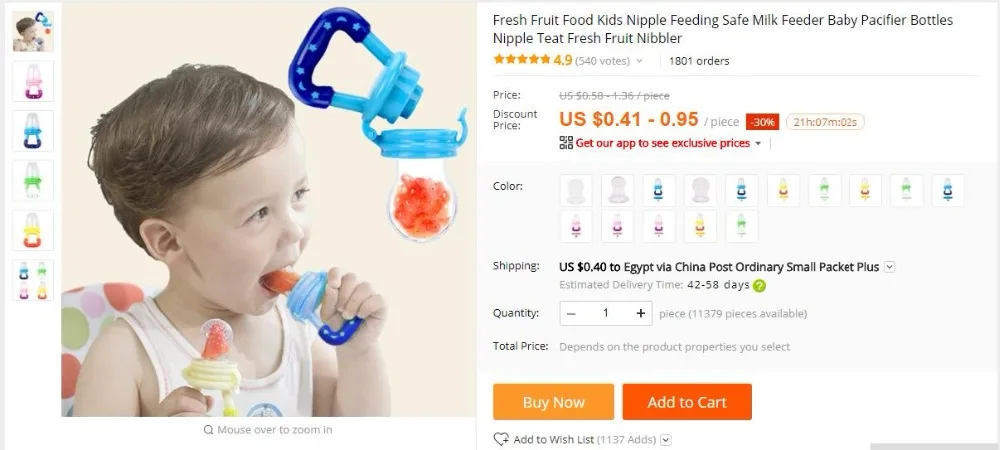Click the green delivery time help icon
The width and height of the screenshot is (1000, 450).
759,286
